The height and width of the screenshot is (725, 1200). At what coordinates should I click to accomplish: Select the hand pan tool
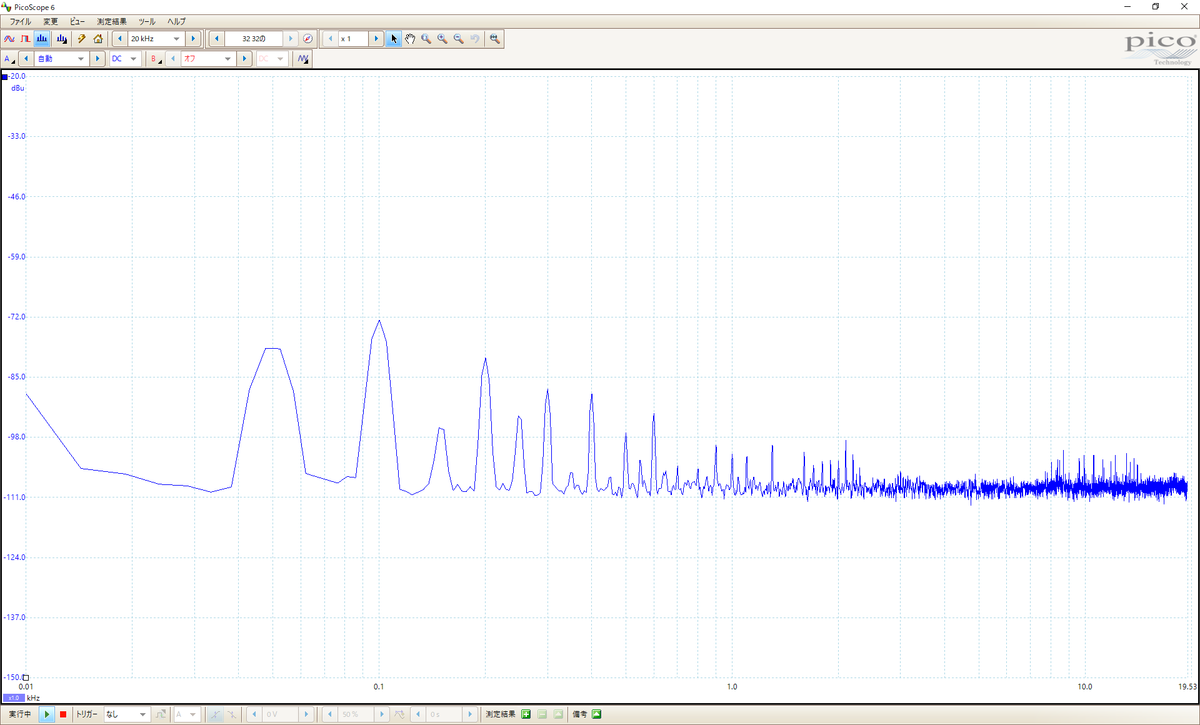click(410, 38)
